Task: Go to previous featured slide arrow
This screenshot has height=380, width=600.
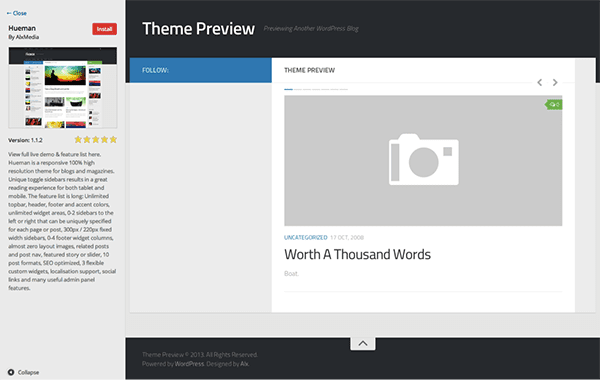Action: pyautogui.click(x=540, y=82)
